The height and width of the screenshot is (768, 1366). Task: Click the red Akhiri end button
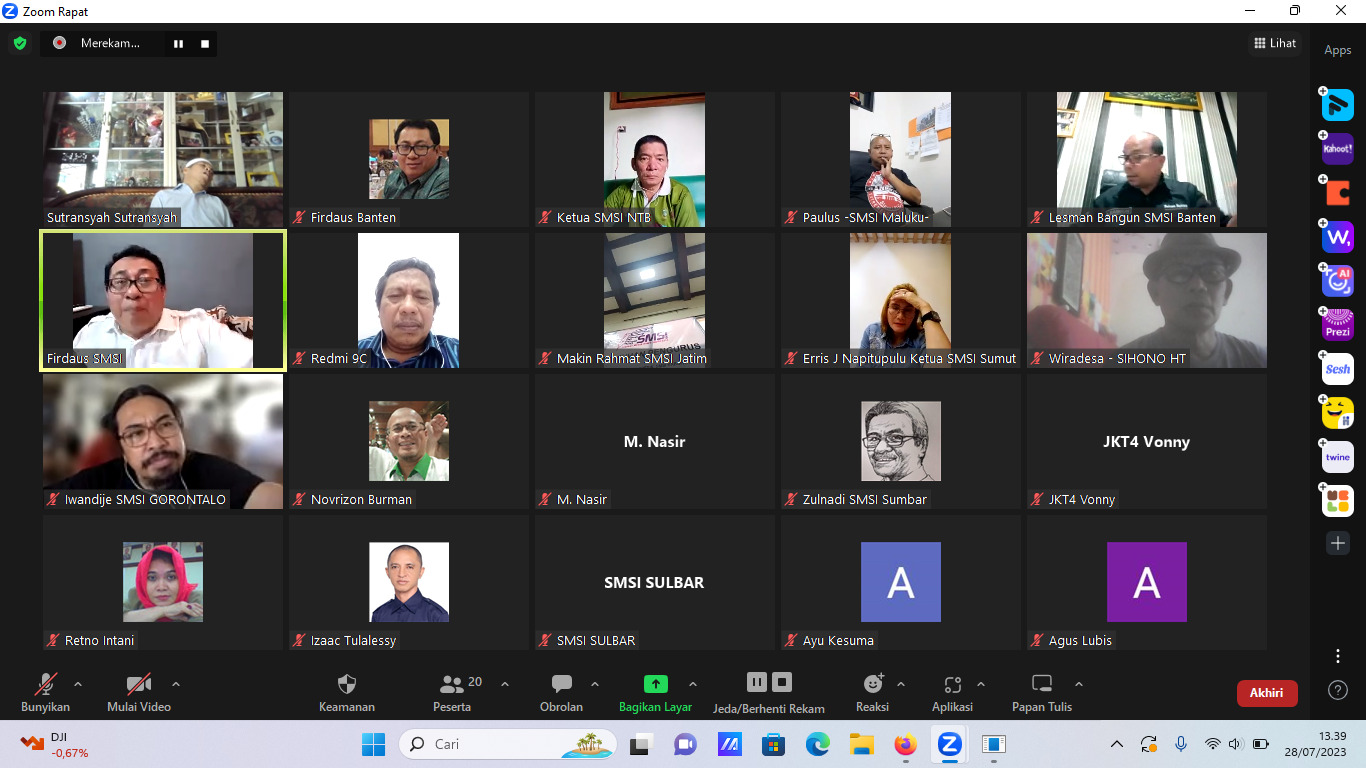[x=1266, y=693]
